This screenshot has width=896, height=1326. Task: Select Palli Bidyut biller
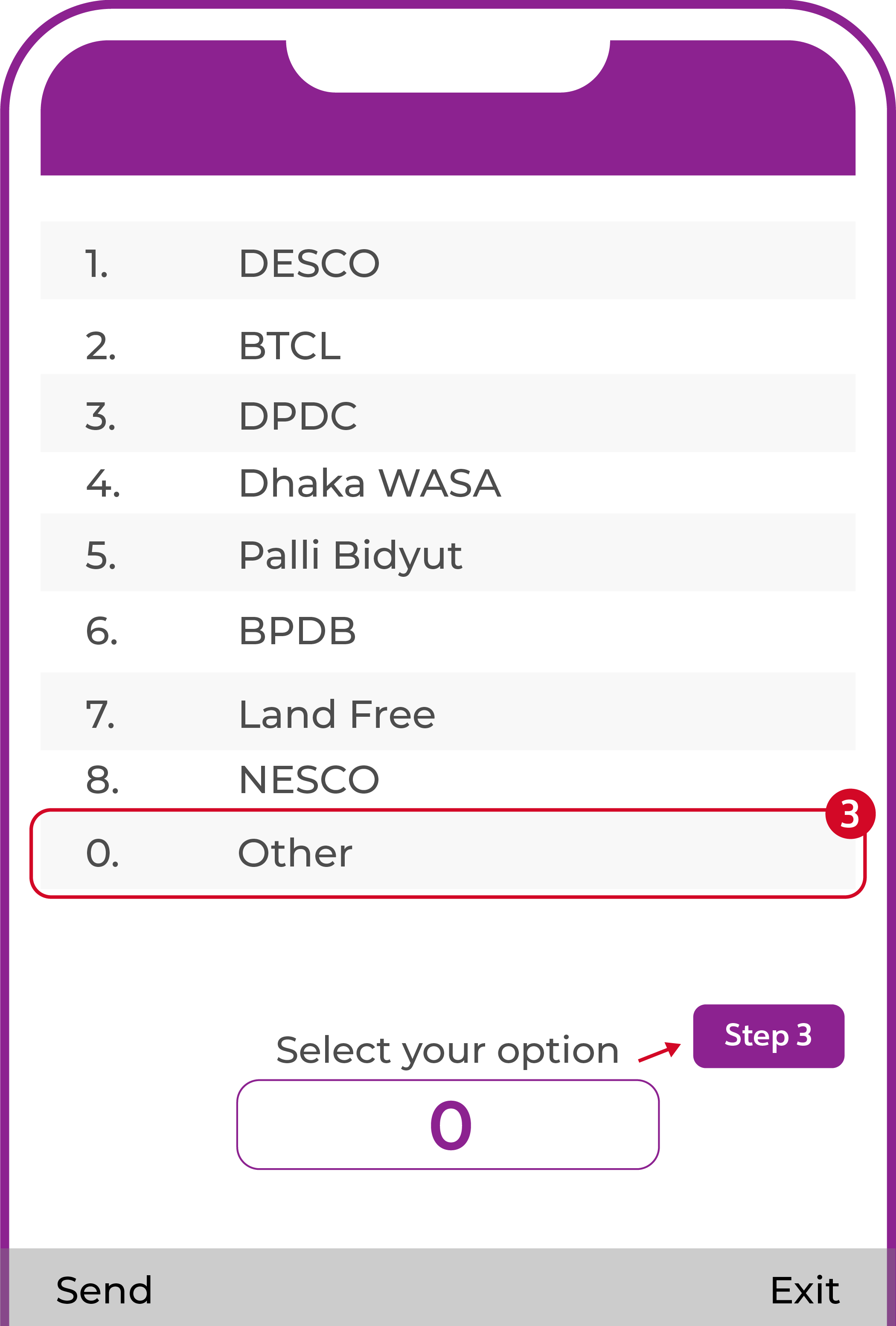(350, 555)
